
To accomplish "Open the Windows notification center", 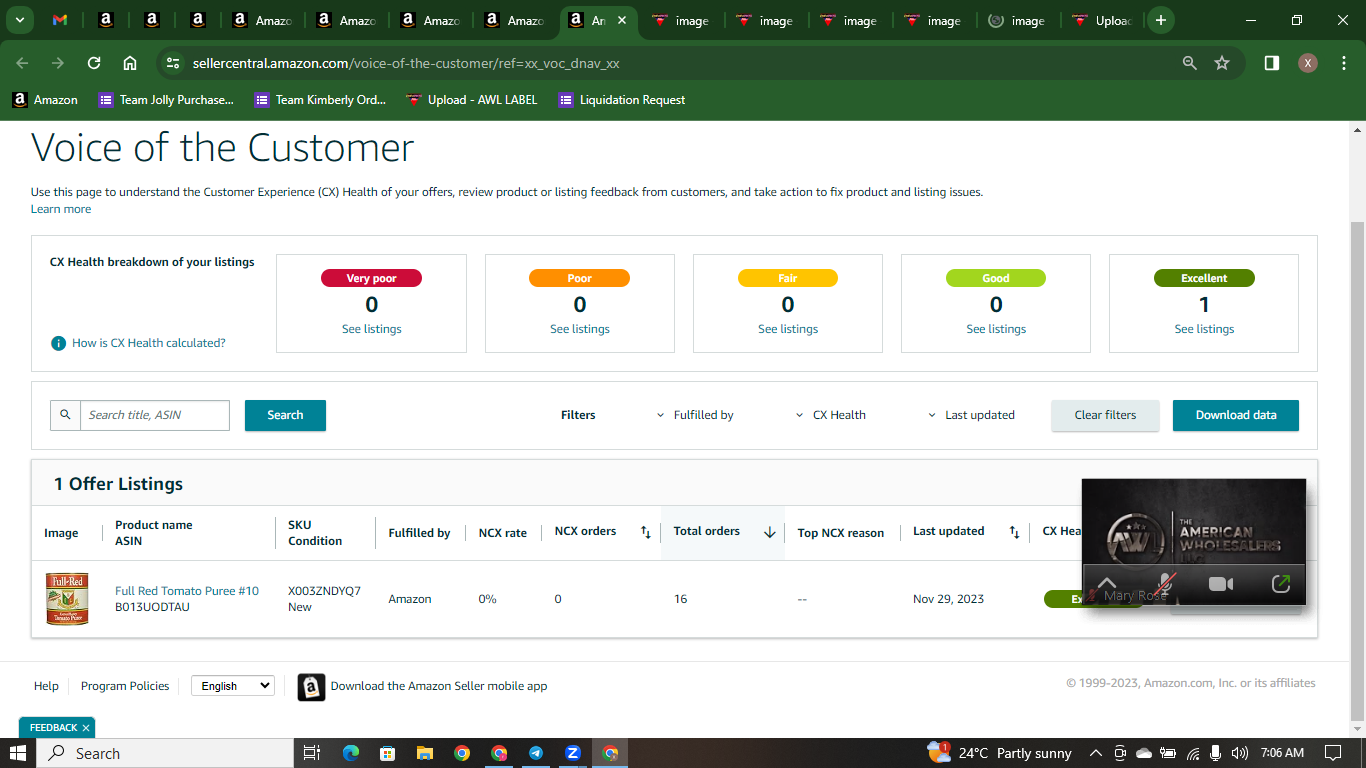I will pyautogui.click(x=1332, y=753).
